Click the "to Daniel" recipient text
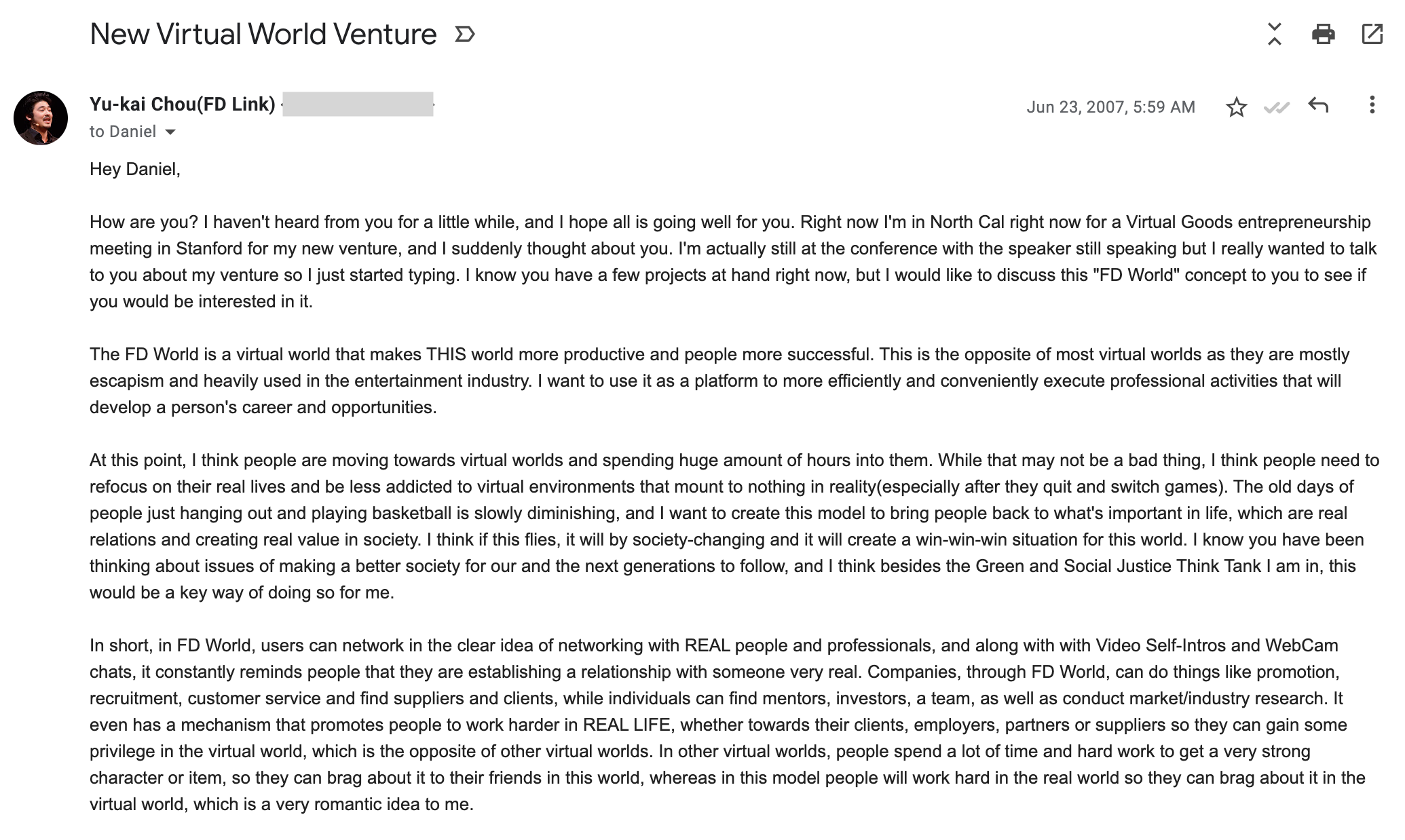 pyautogui.click(x=123, y=132)
